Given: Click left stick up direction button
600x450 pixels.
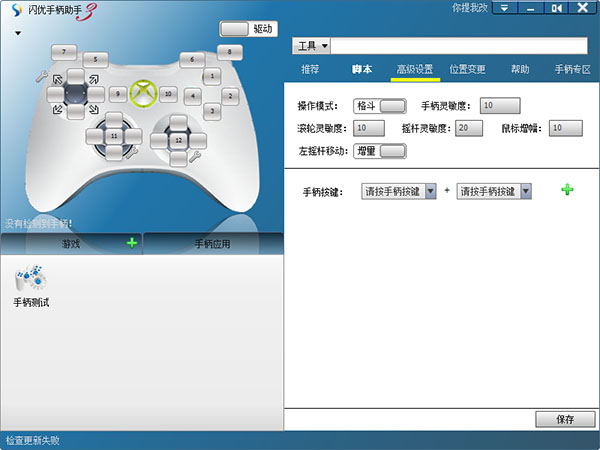Looking at the screenshot, I should pyautogui.click(x=114, y=120).
